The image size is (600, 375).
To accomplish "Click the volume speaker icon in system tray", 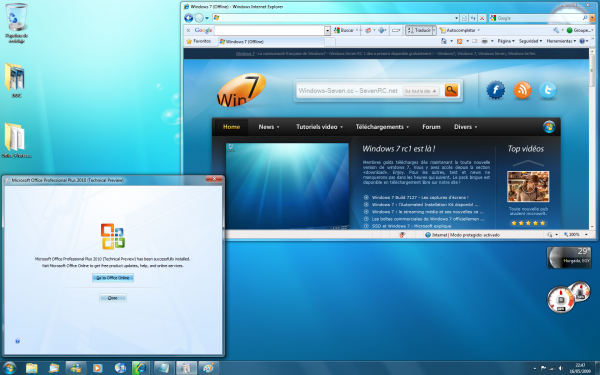I will tap(561, 368).
